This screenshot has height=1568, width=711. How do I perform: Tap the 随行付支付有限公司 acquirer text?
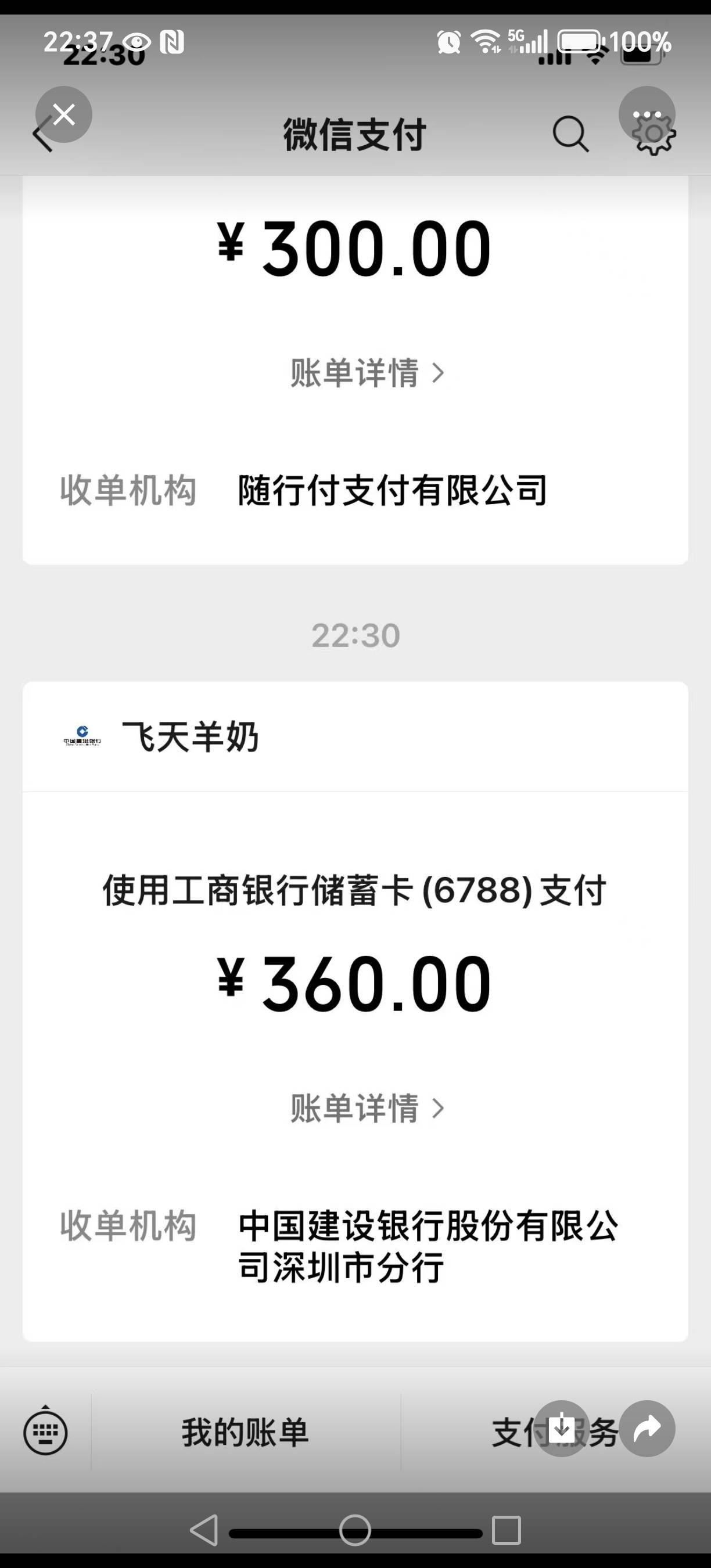coord(393,491)
